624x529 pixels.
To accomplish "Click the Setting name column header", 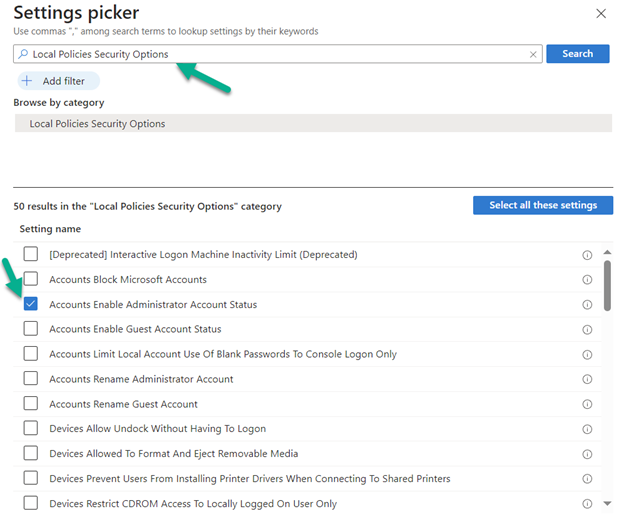I will (x=50, y=229).
